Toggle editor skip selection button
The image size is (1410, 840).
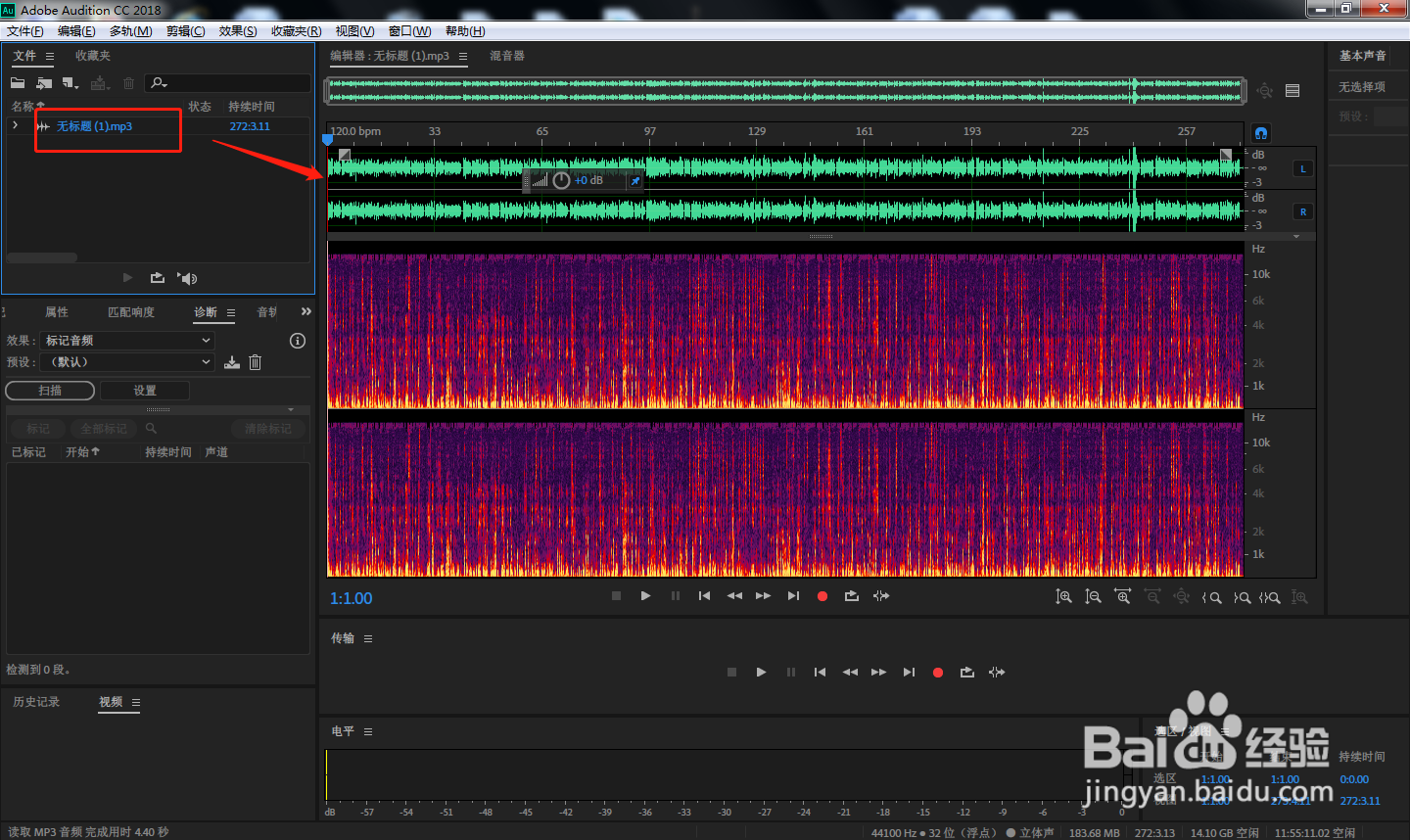pyautogui.click(x=881, y=596)
